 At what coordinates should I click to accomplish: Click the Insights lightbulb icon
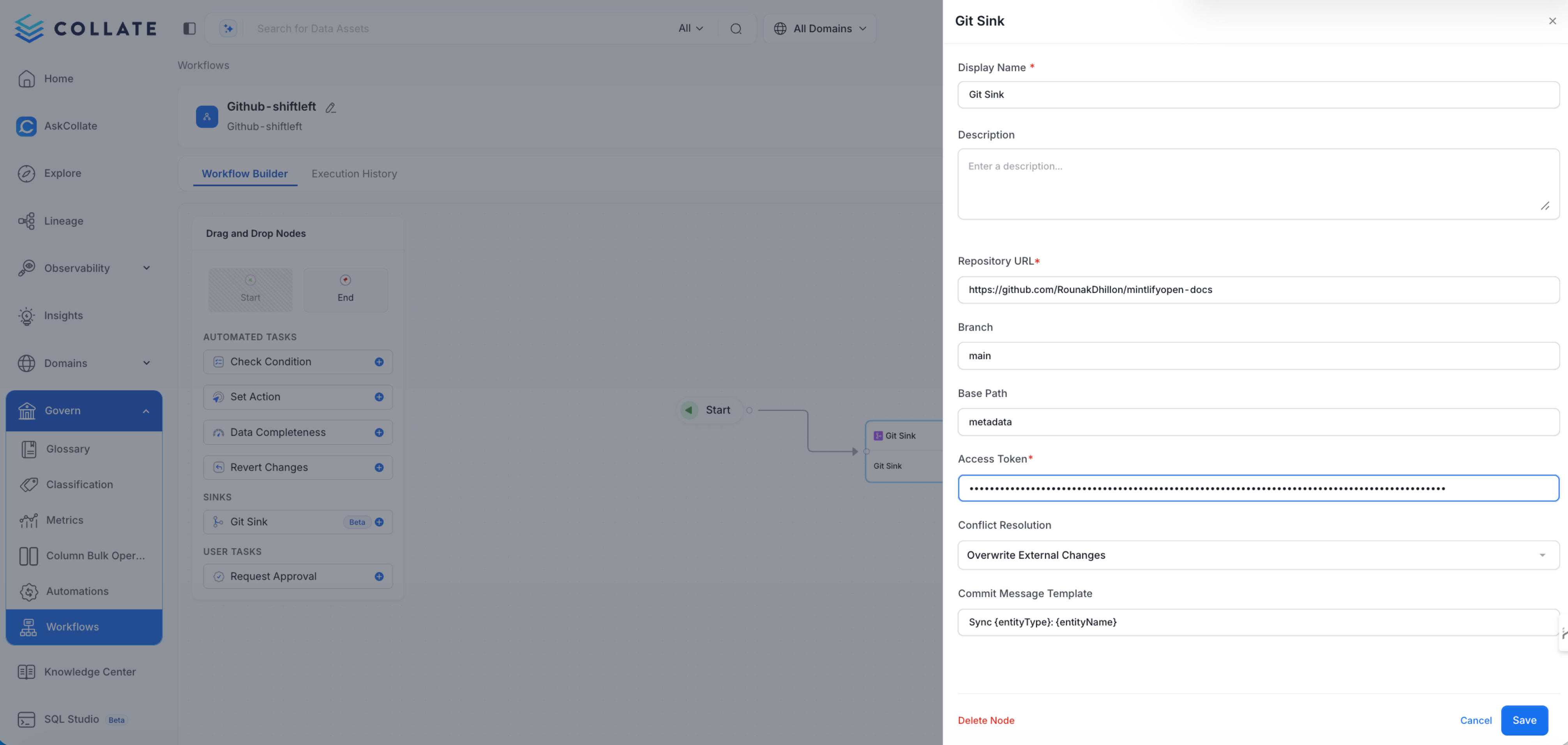coord(27,315)
